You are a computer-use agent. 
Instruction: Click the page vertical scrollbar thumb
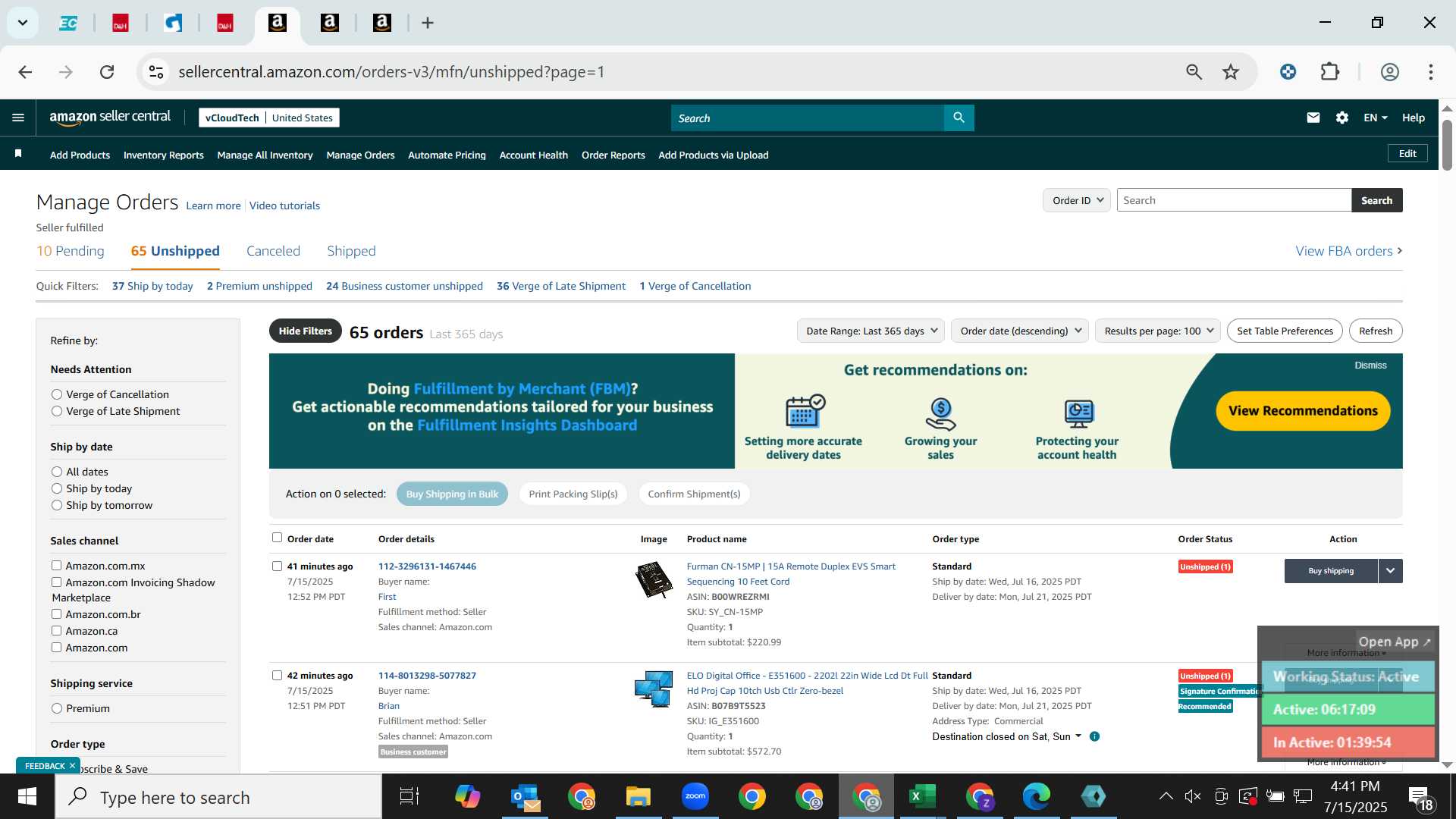[1447, 144]
